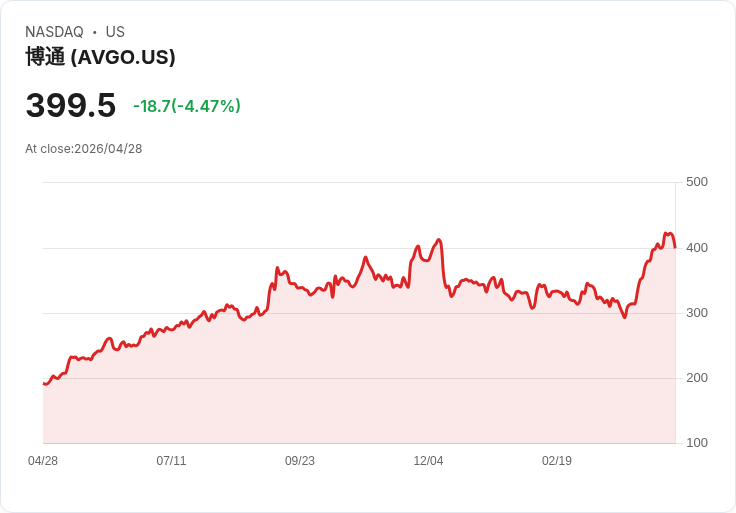Select the 04/28 date on x-axis

click(43, 461)
